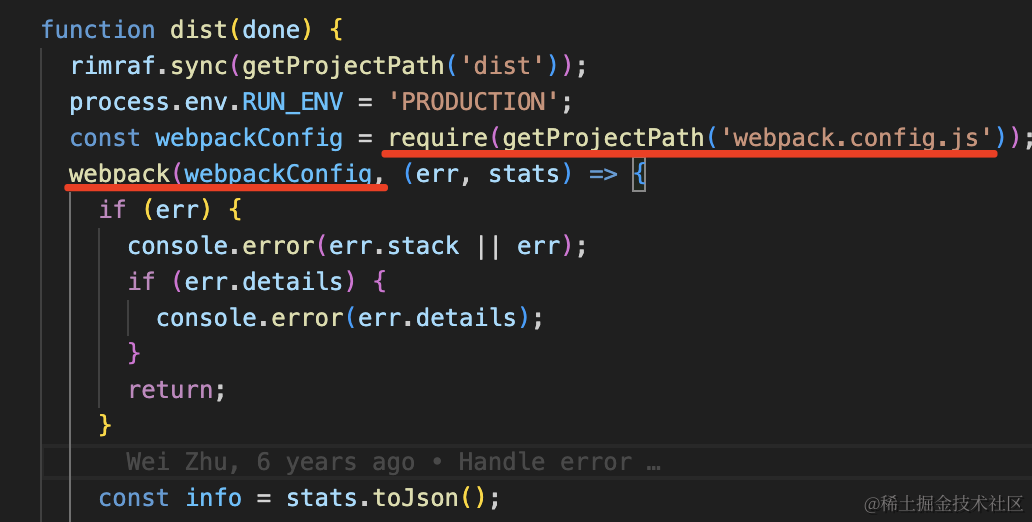Click the dist function name

(x=198, y=30)
